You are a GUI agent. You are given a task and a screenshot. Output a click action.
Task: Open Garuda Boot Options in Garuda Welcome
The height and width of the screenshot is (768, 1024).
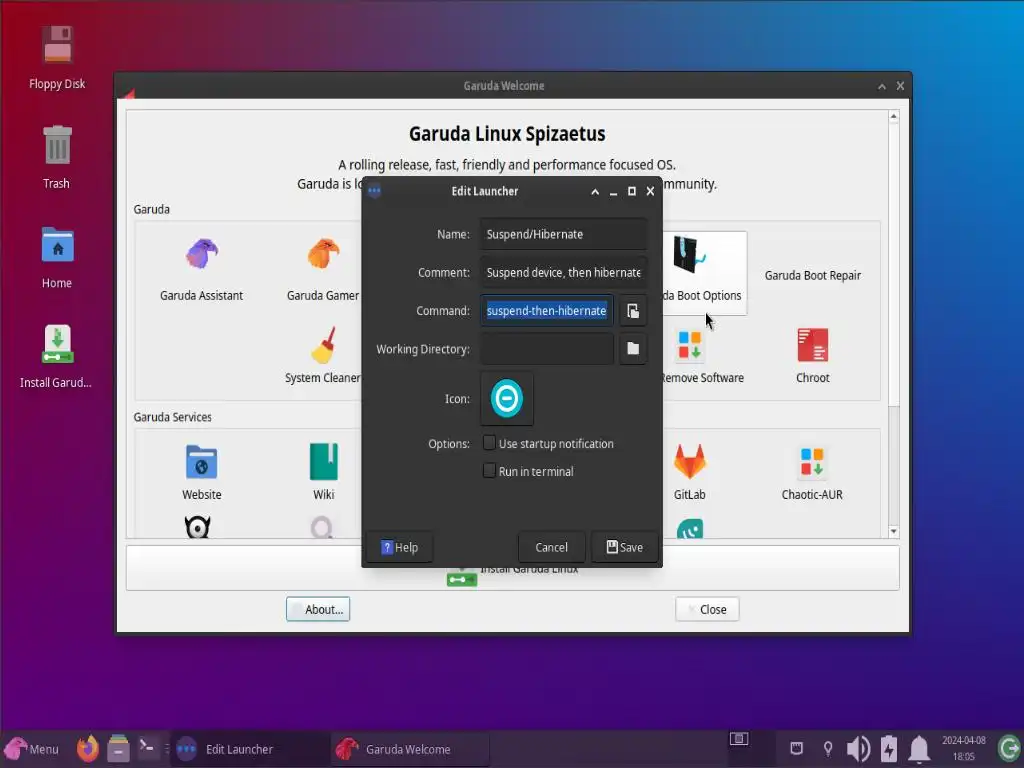click(x=704, y=273)
